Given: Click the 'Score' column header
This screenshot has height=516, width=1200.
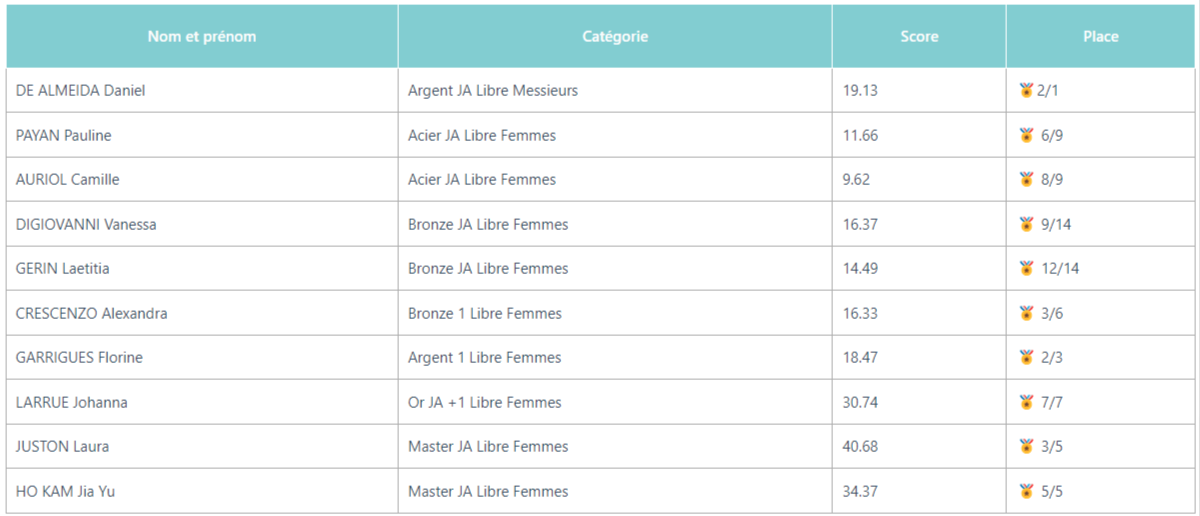Looking at the screenshot, I should tap(919, 36).
